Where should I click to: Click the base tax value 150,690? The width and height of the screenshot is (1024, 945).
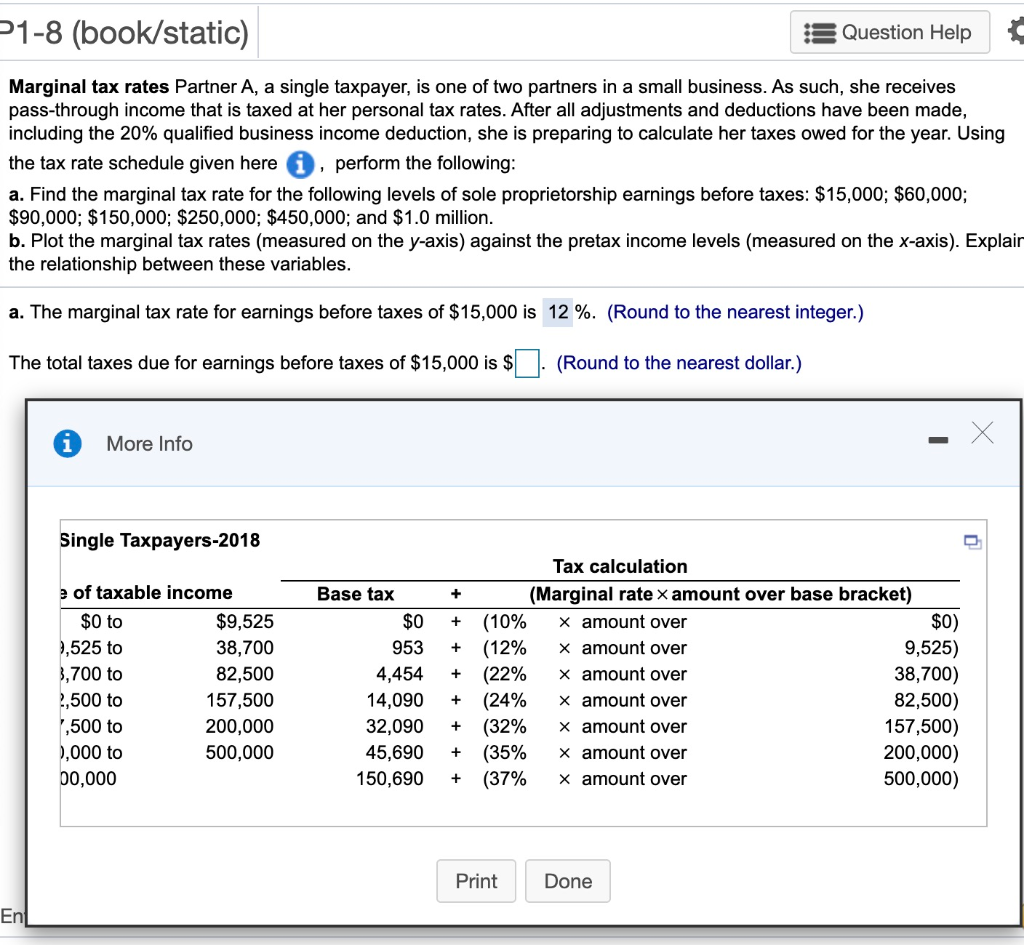(390, 778)
